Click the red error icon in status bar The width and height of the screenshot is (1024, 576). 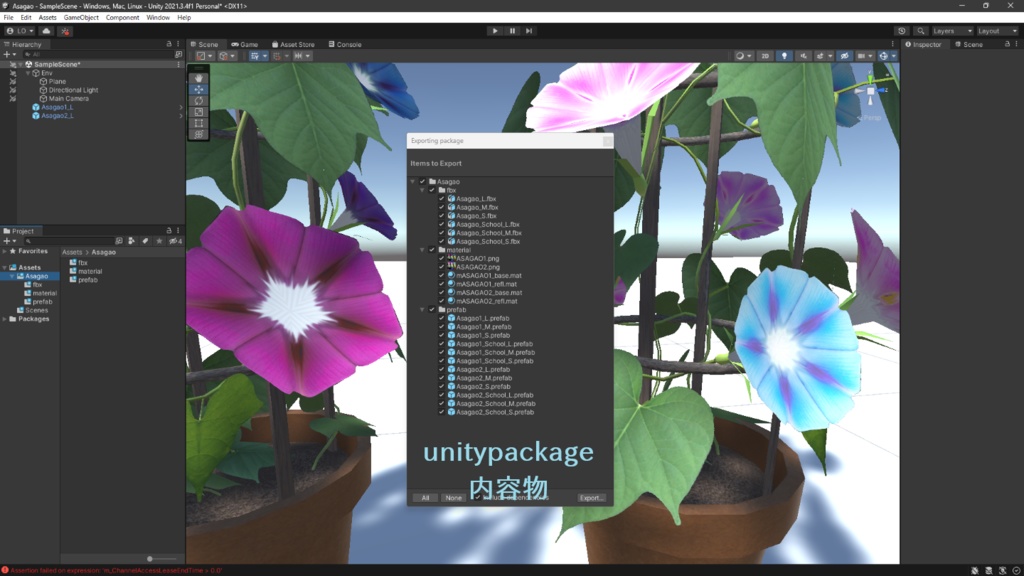(x=5, y=570)
